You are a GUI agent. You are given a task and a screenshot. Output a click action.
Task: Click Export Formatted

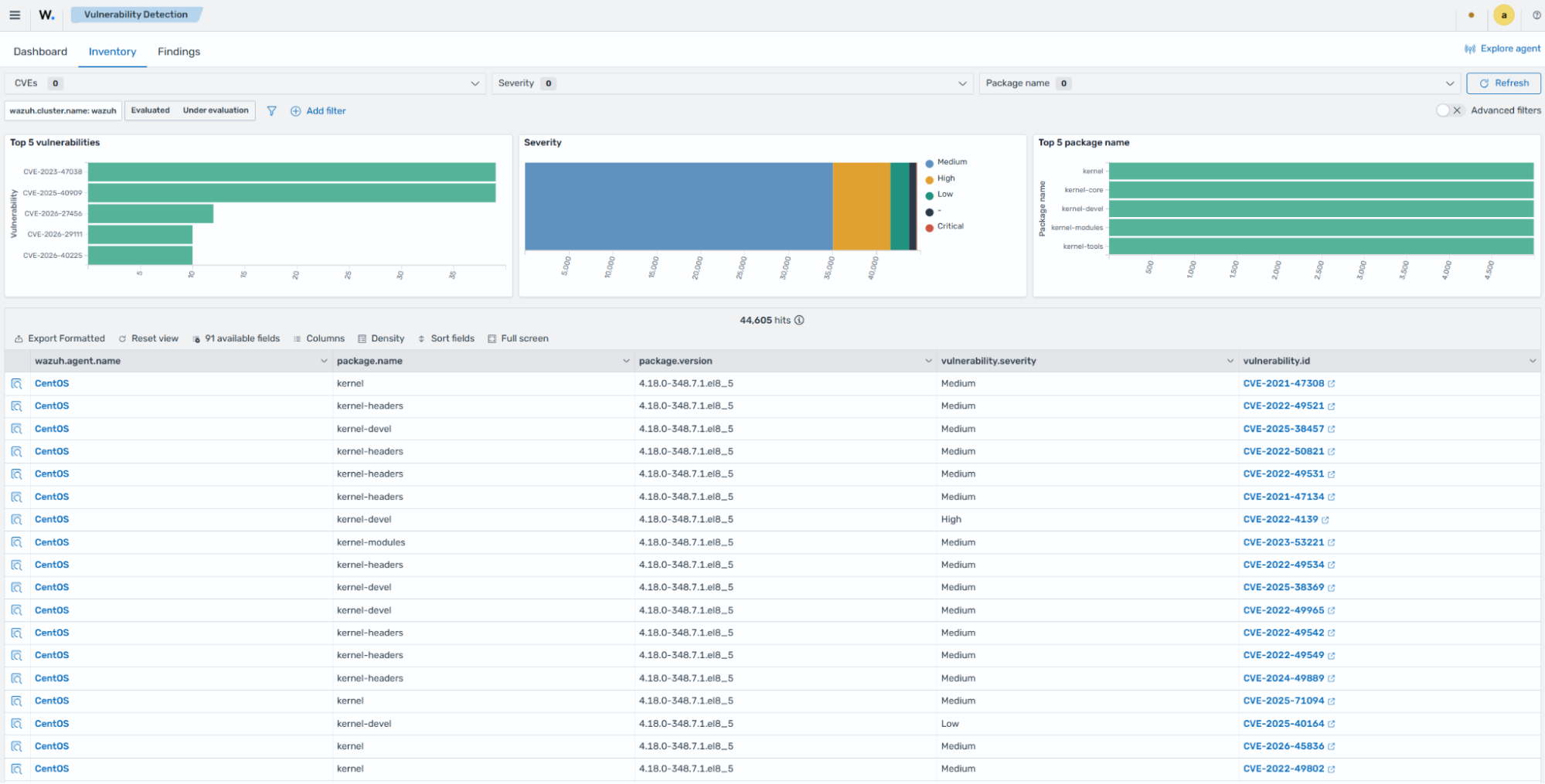(x=60, y=338)
